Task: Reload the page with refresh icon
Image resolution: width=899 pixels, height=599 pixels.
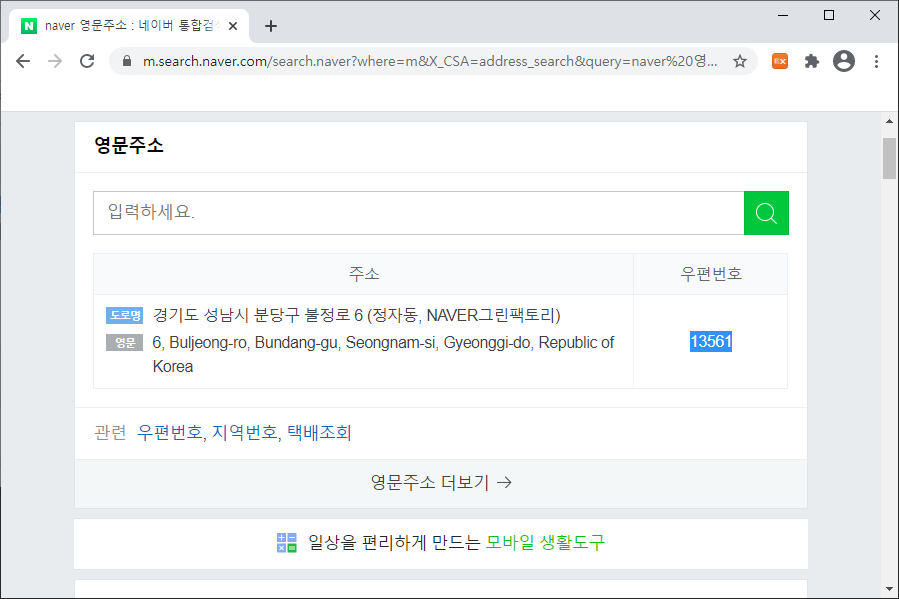Action: [x=87, y=61]
